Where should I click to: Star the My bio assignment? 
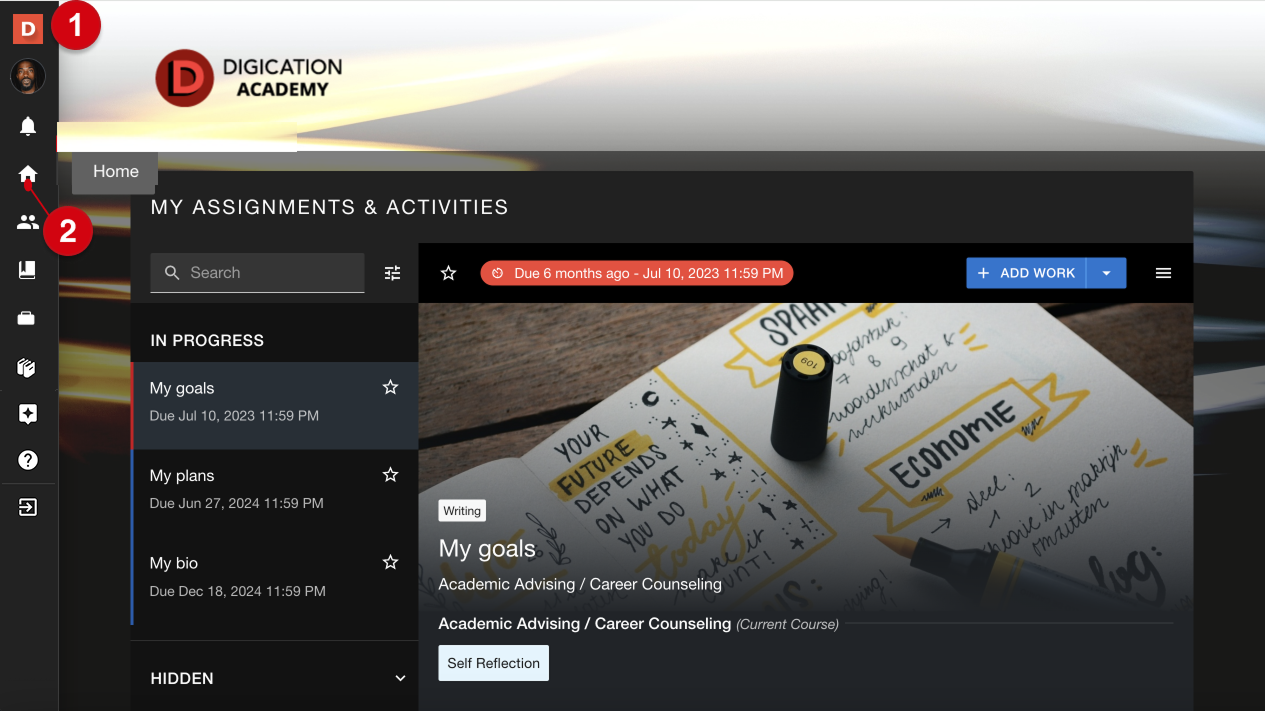click(x=391, y=563)
